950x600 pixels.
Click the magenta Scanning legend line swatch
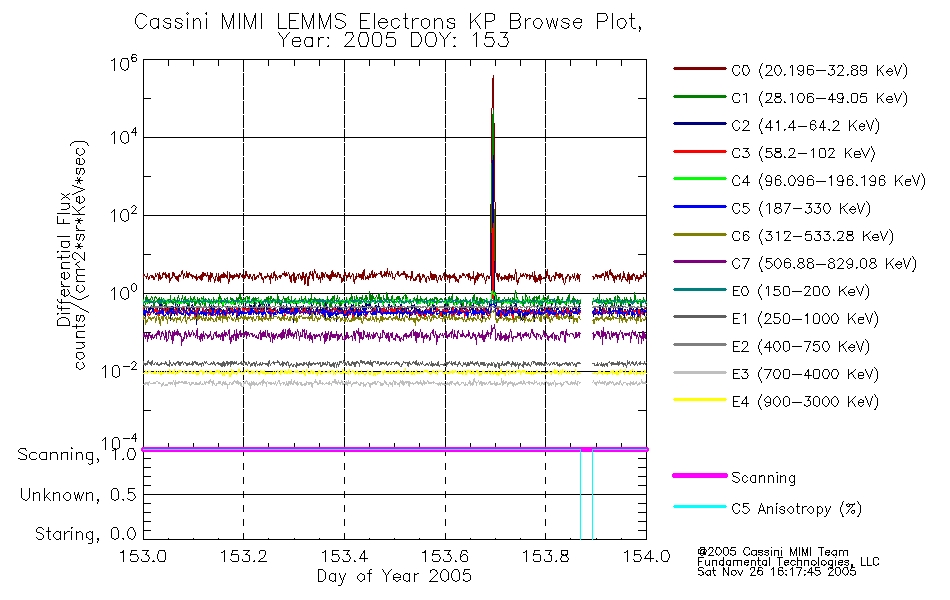click(x=700, y=476)
